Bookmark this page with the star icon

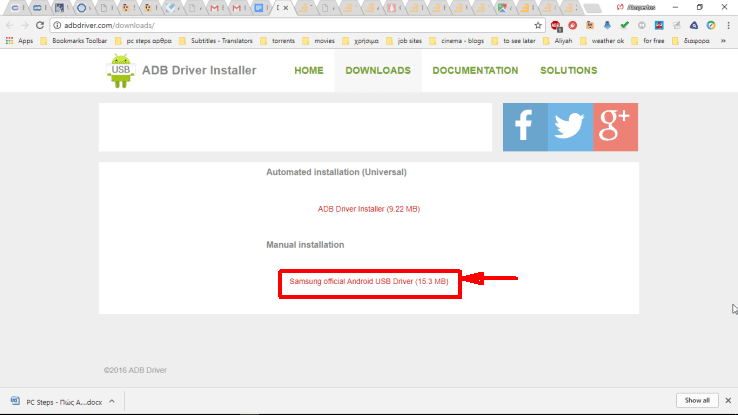click(x=538, y=25)
